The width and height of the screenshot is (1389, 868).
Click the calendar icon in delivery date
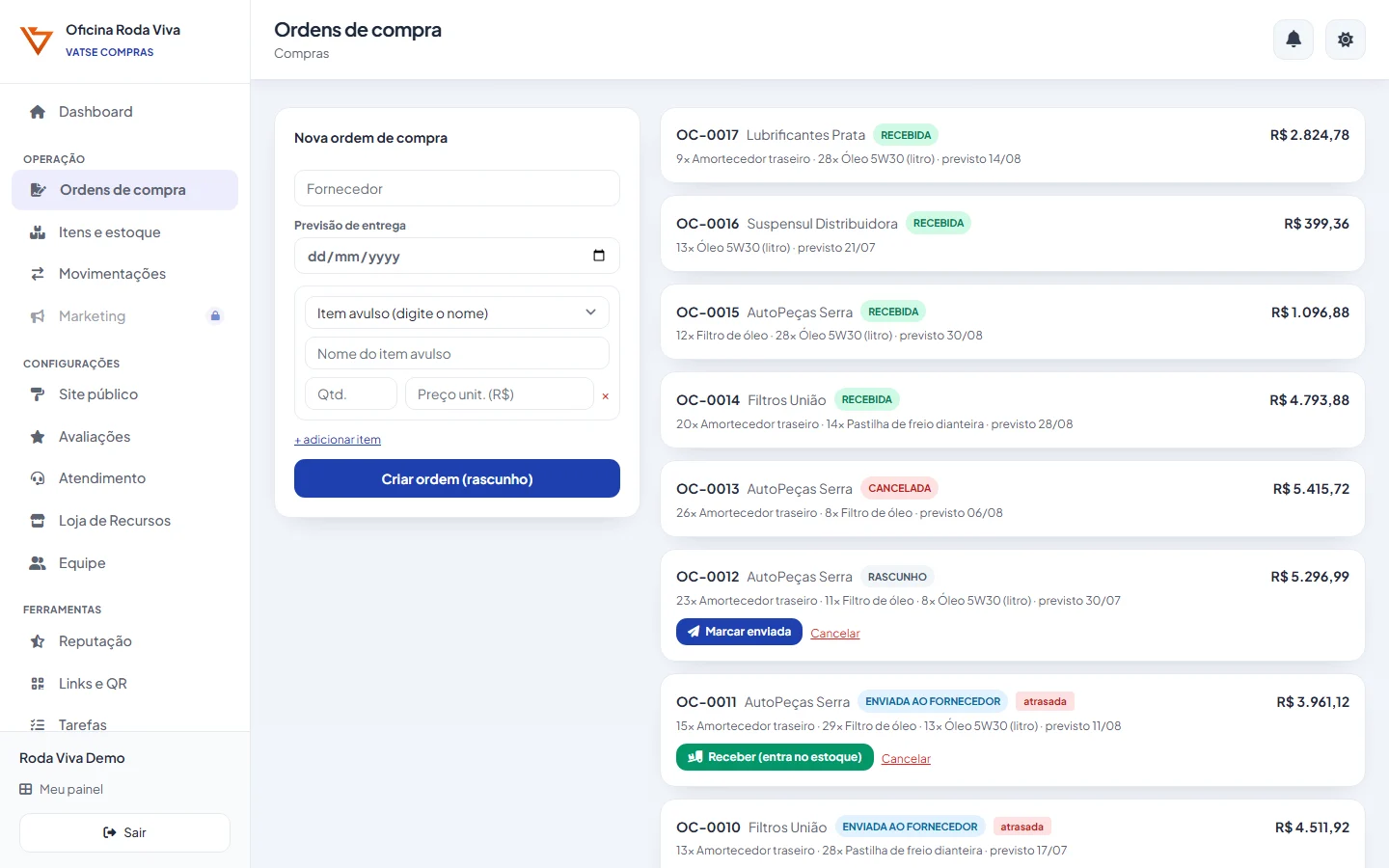599,256
